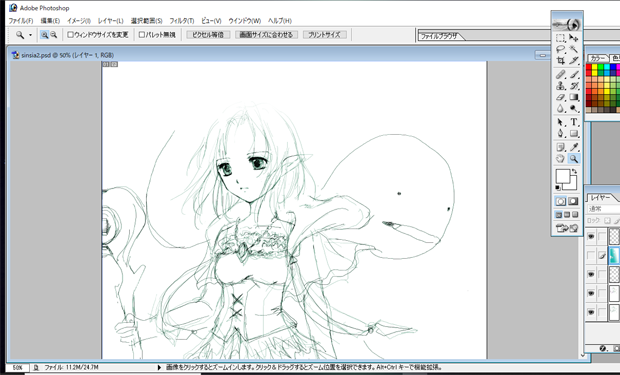Click the 画面サイズに合わせる button
Screen dimensions: 620x375
(x=266, y=35)
